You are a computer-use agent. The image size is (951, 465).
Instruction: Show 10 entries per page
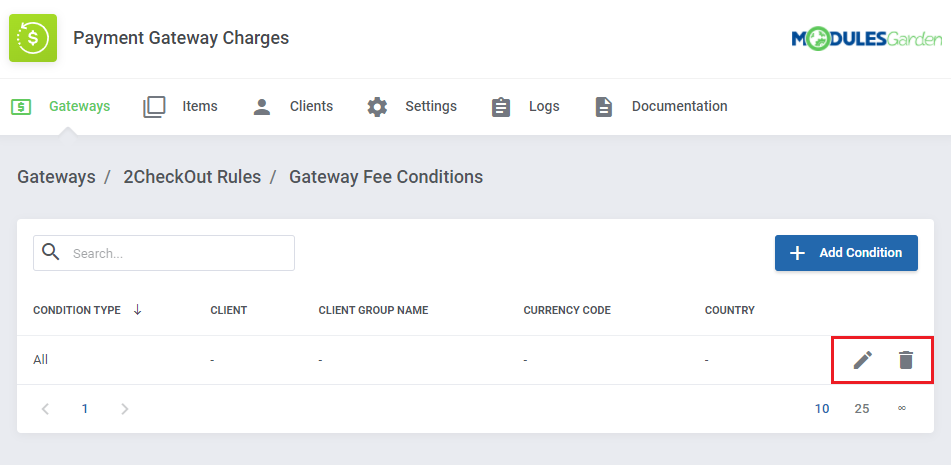tap(822, 409)
